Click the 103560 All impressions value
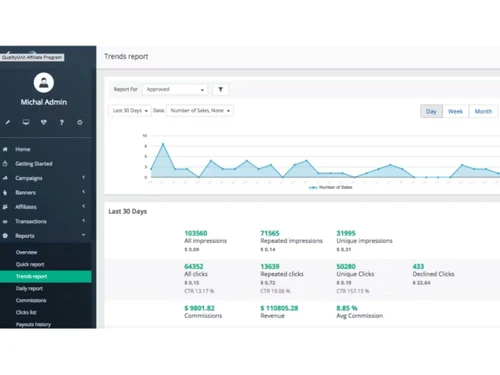Image resolution: width=500 pixels, height=375 pixels. point(196,233)
